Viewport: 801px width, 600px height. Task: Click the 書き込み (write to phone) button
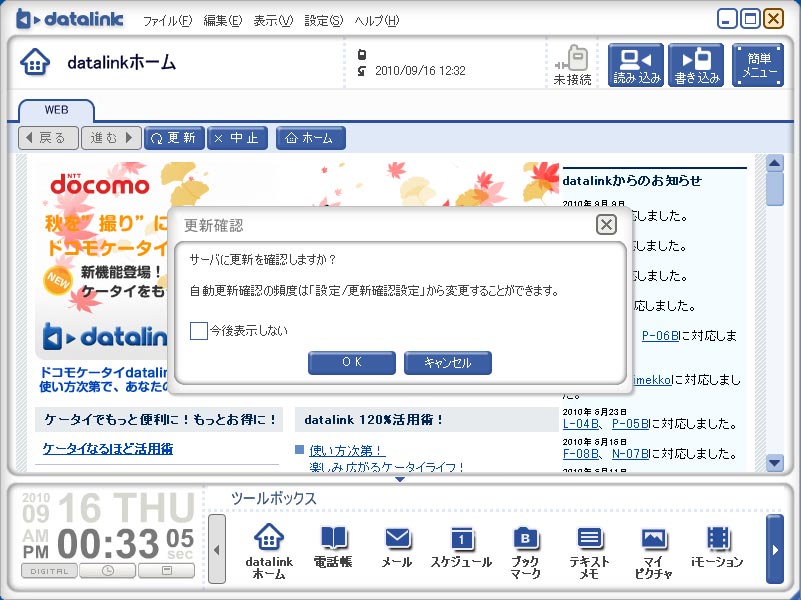click(x=697, y=65)
